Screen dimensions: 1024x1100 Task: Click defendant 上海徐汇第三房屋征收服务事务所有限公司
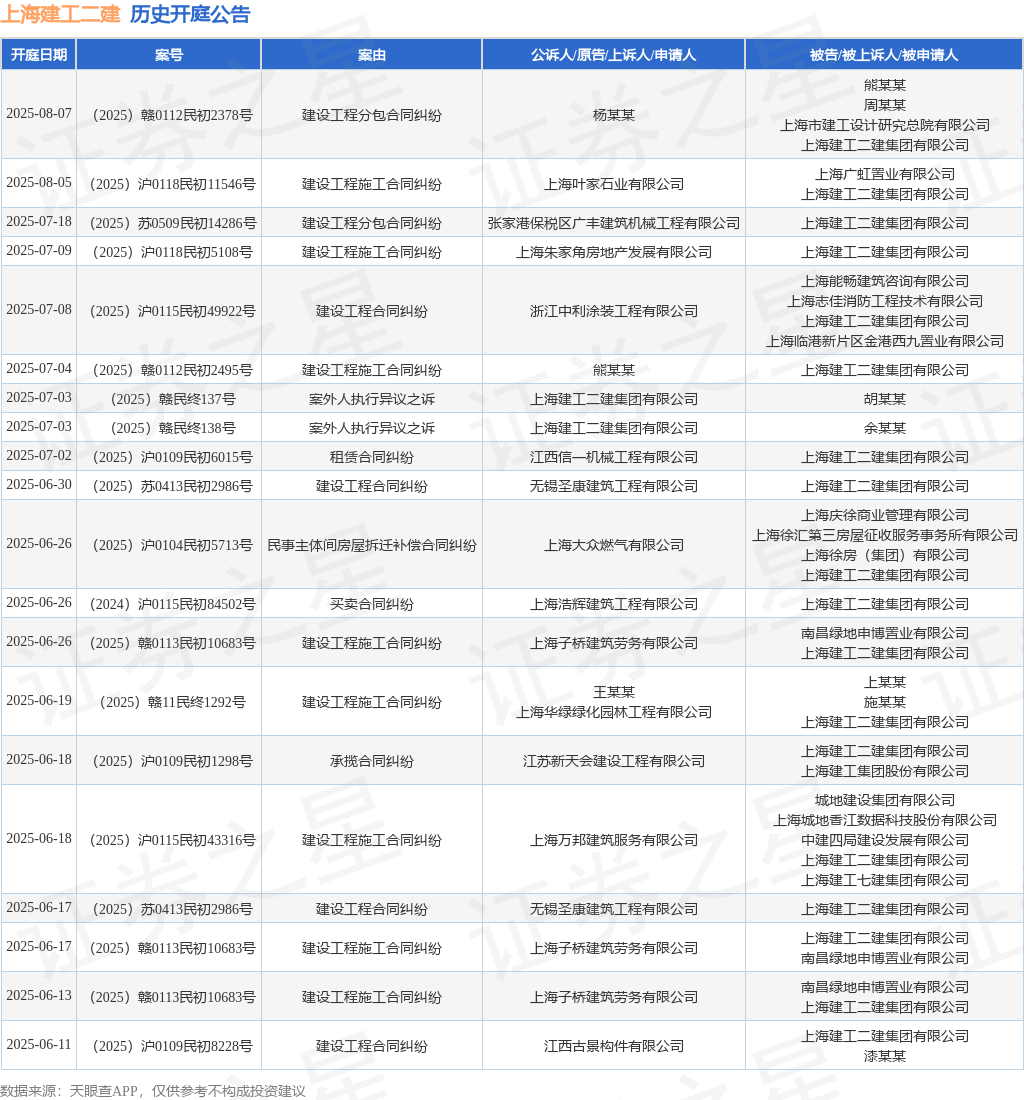coord(884,535)
